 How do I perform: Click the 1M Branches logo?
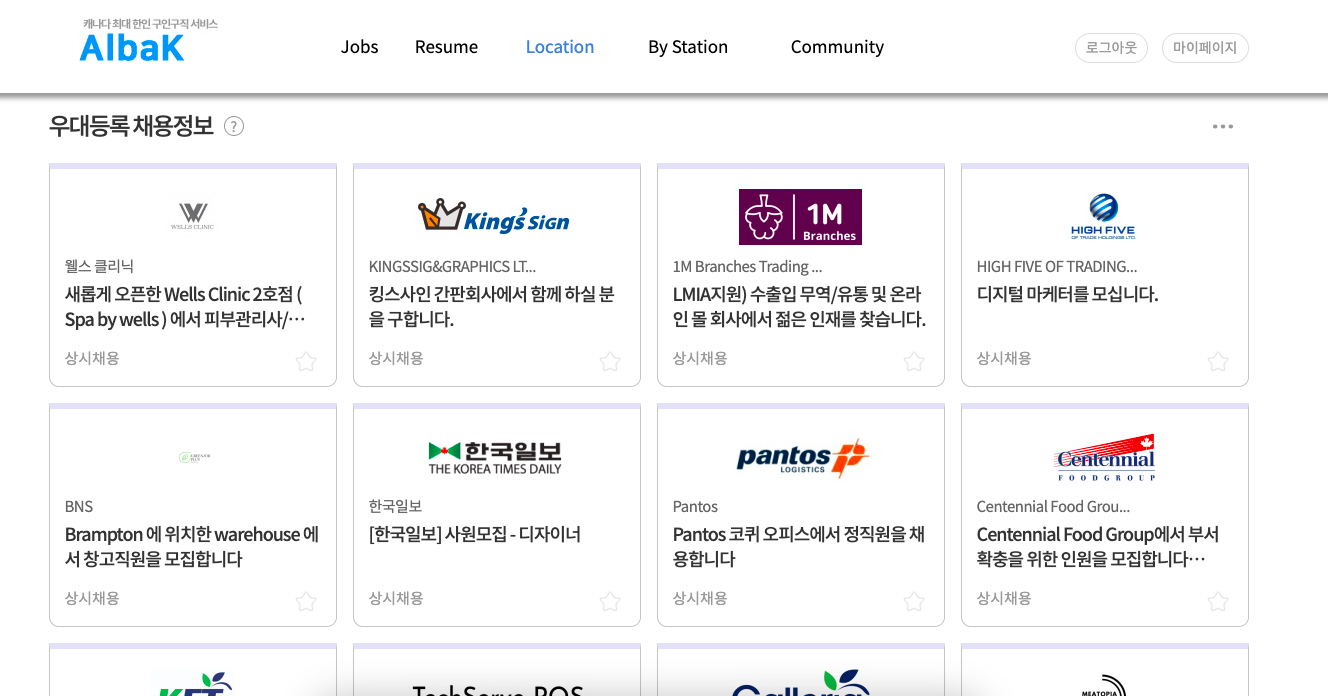pyautogui.click(x=800, y=217)
